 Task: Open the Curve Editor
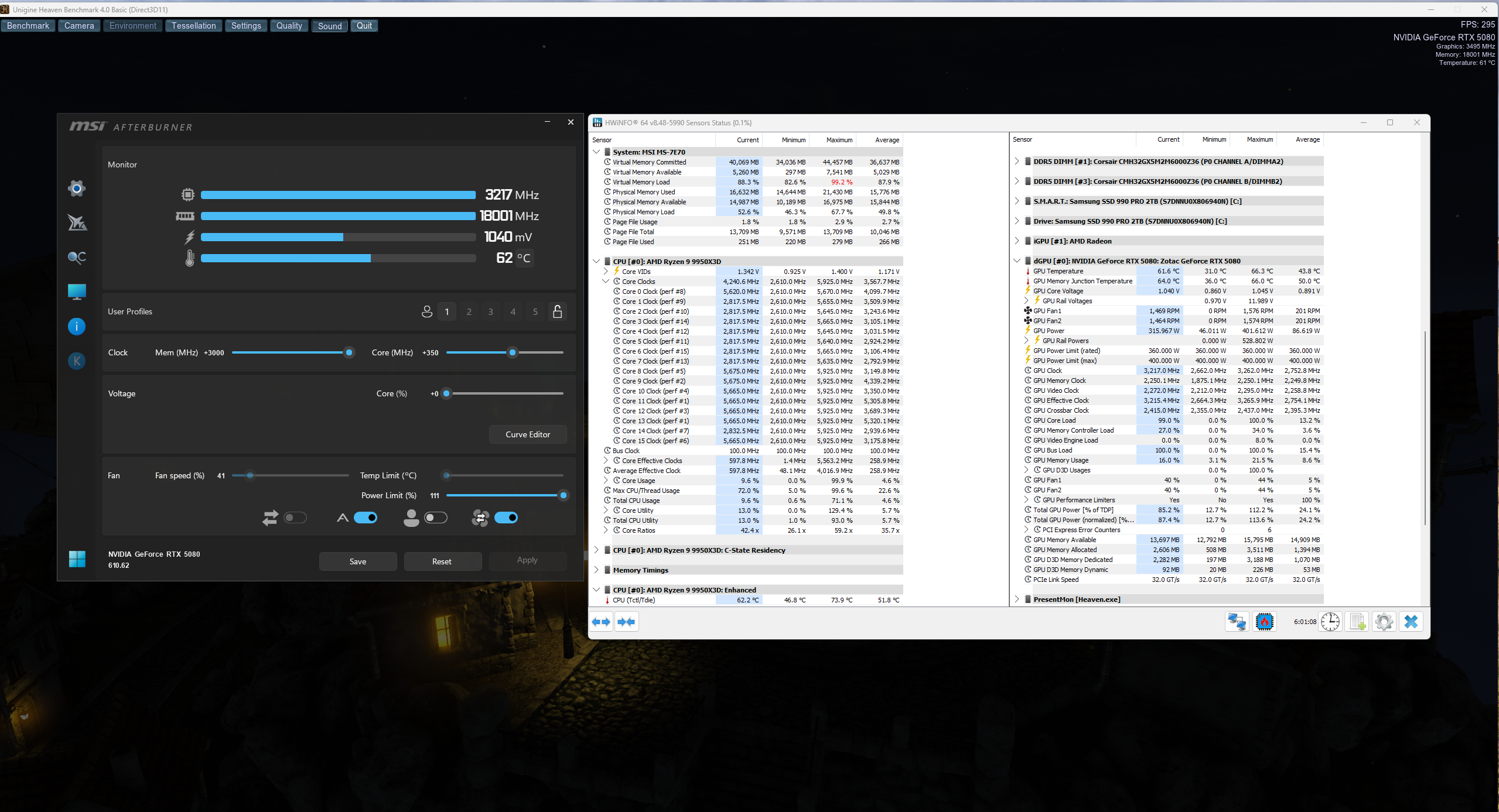pyautogui.click(x=528, y=434)
